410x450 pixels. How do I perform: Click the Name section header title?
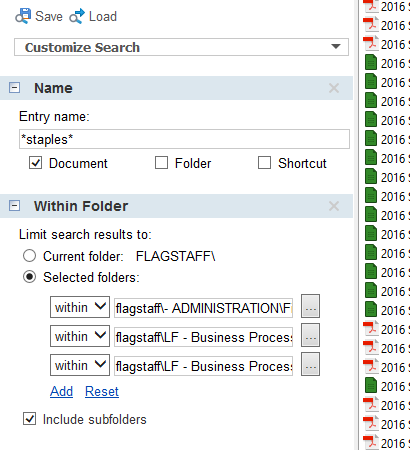[x=53, y=88]
